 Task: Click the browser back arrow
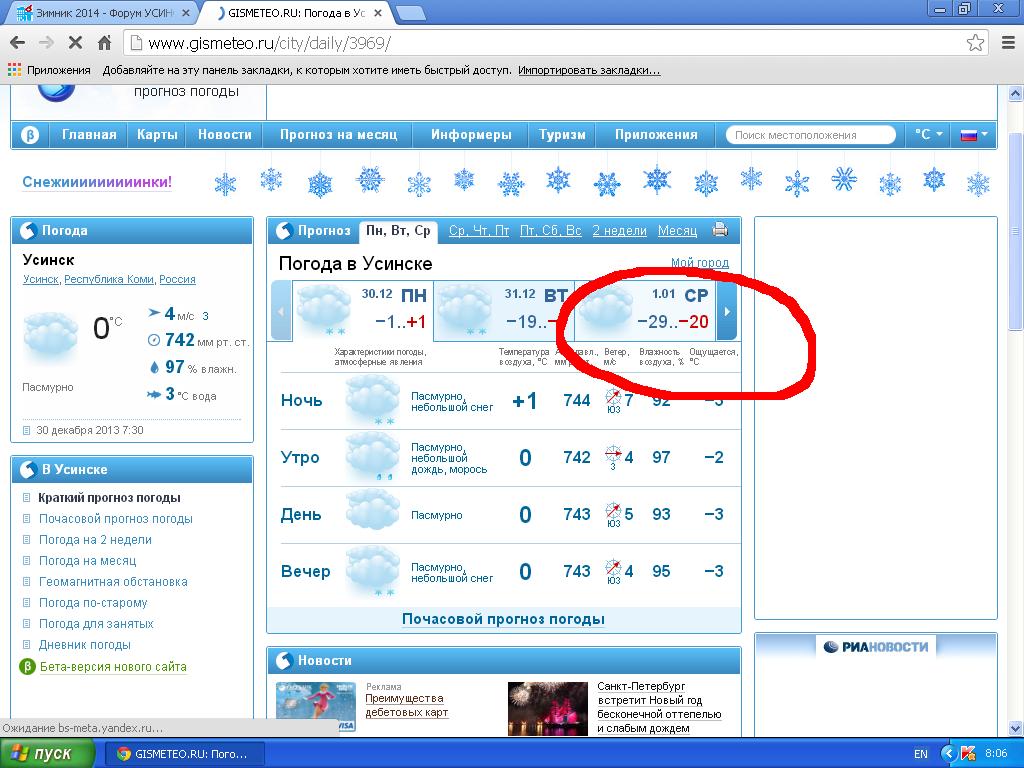17,43
